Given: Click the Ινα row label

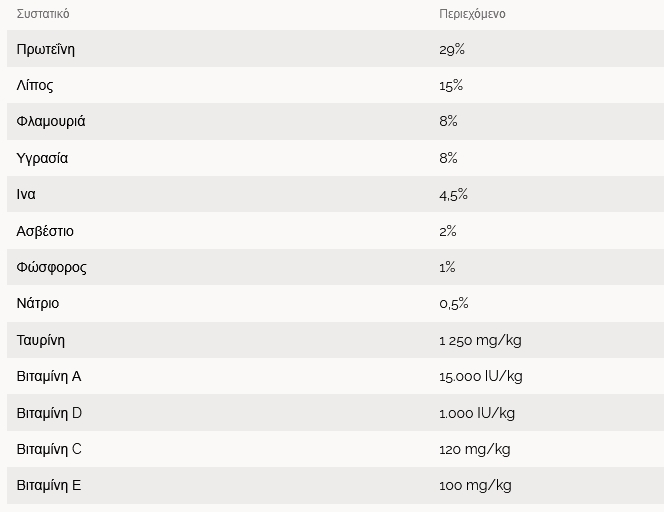Looking at the screenshot, I should pyautogui.click(x=26, y=194).
